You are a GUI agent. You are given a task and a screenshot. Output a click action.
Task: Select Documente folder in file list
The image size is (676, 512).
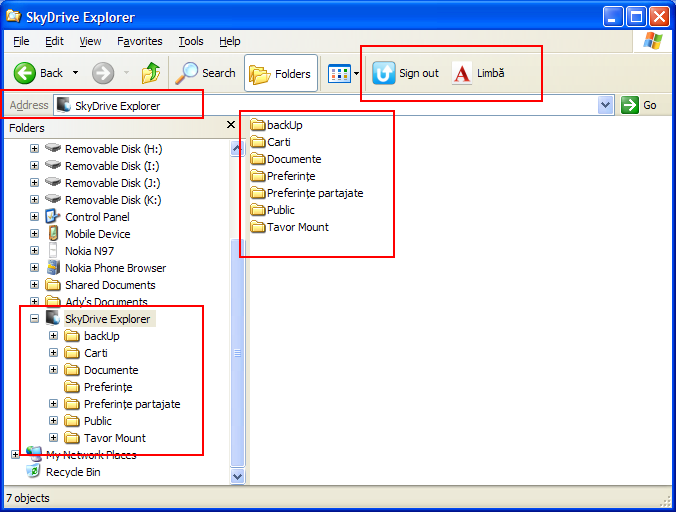tap(286, 159)
